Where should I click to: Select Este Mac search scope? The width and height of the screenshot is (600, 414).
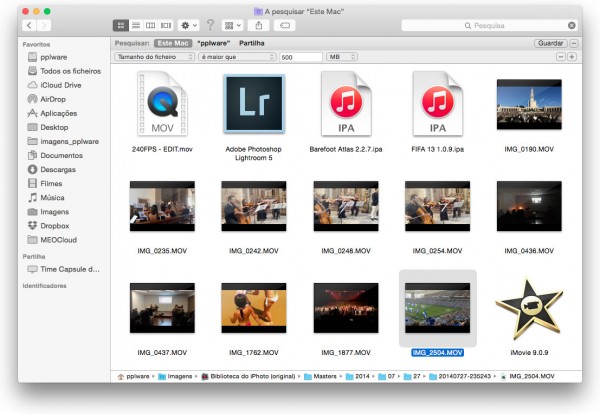173,43
